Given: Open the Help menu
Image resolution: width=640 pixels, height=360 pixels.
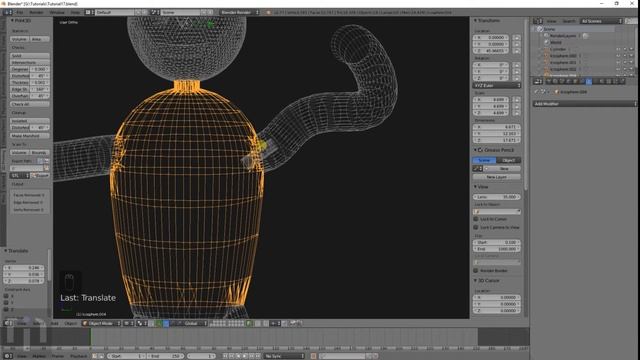Looking at the screenshot, I should 76,13.
